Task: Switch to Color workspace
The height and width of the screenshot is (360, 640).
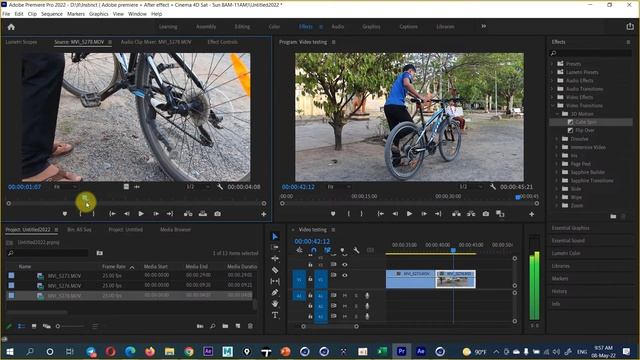Action: click(274, 27)
